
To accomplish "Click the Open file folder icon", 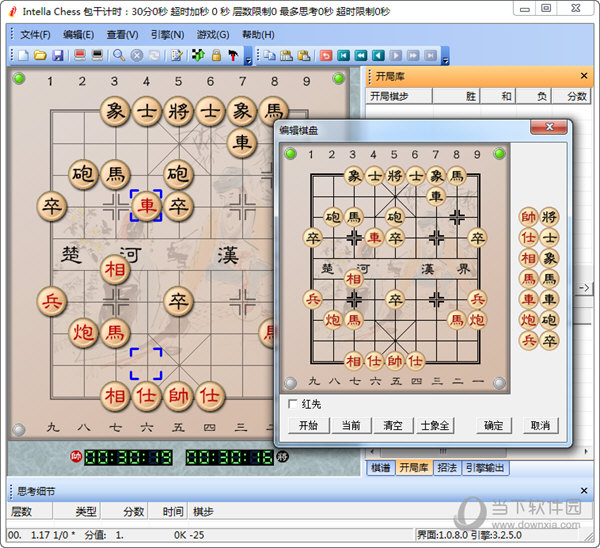I will pyautogui.click(x=40, y=55).
